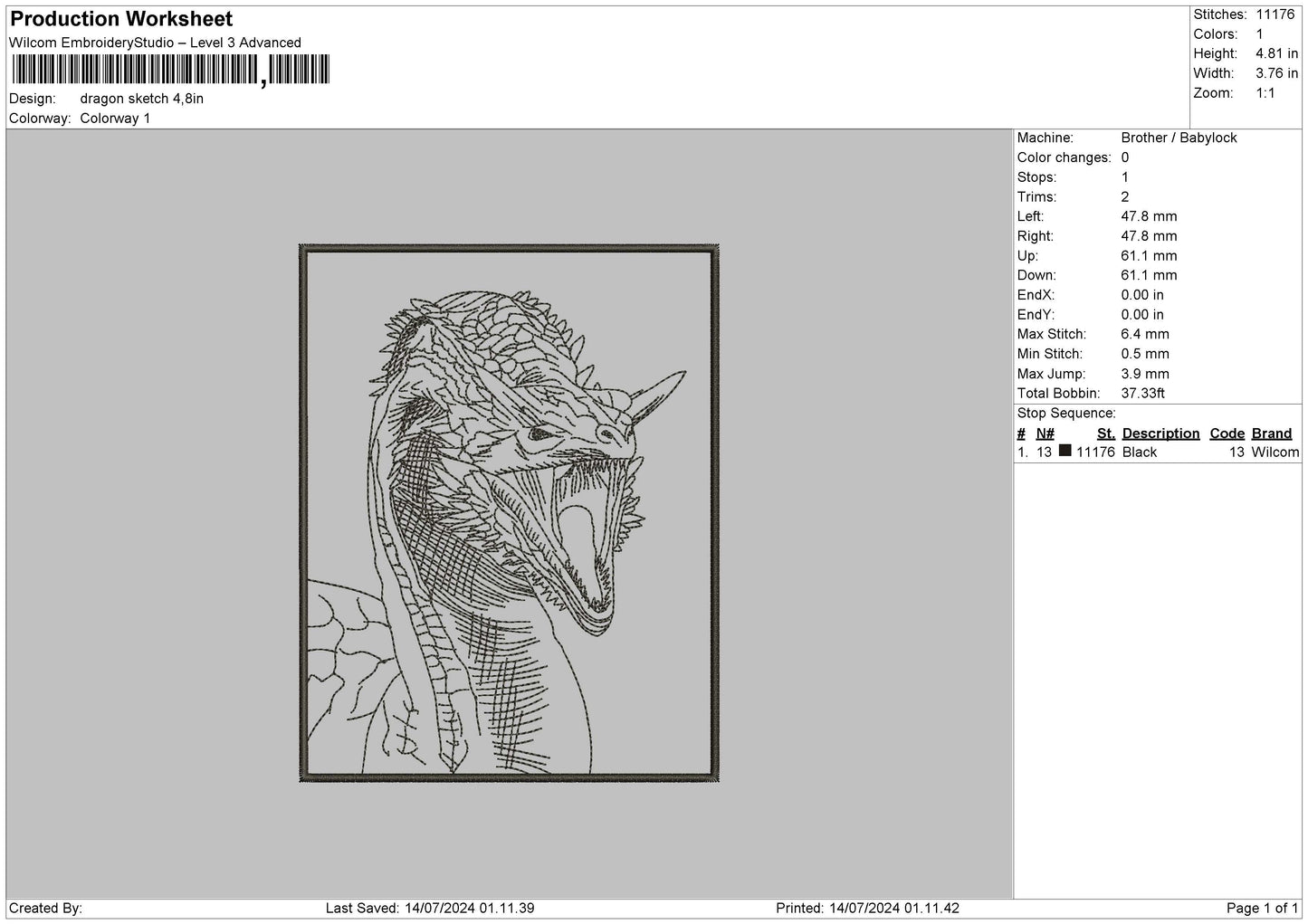
Task: Click the Height value 4.81 in
Action: point(1276,54)
